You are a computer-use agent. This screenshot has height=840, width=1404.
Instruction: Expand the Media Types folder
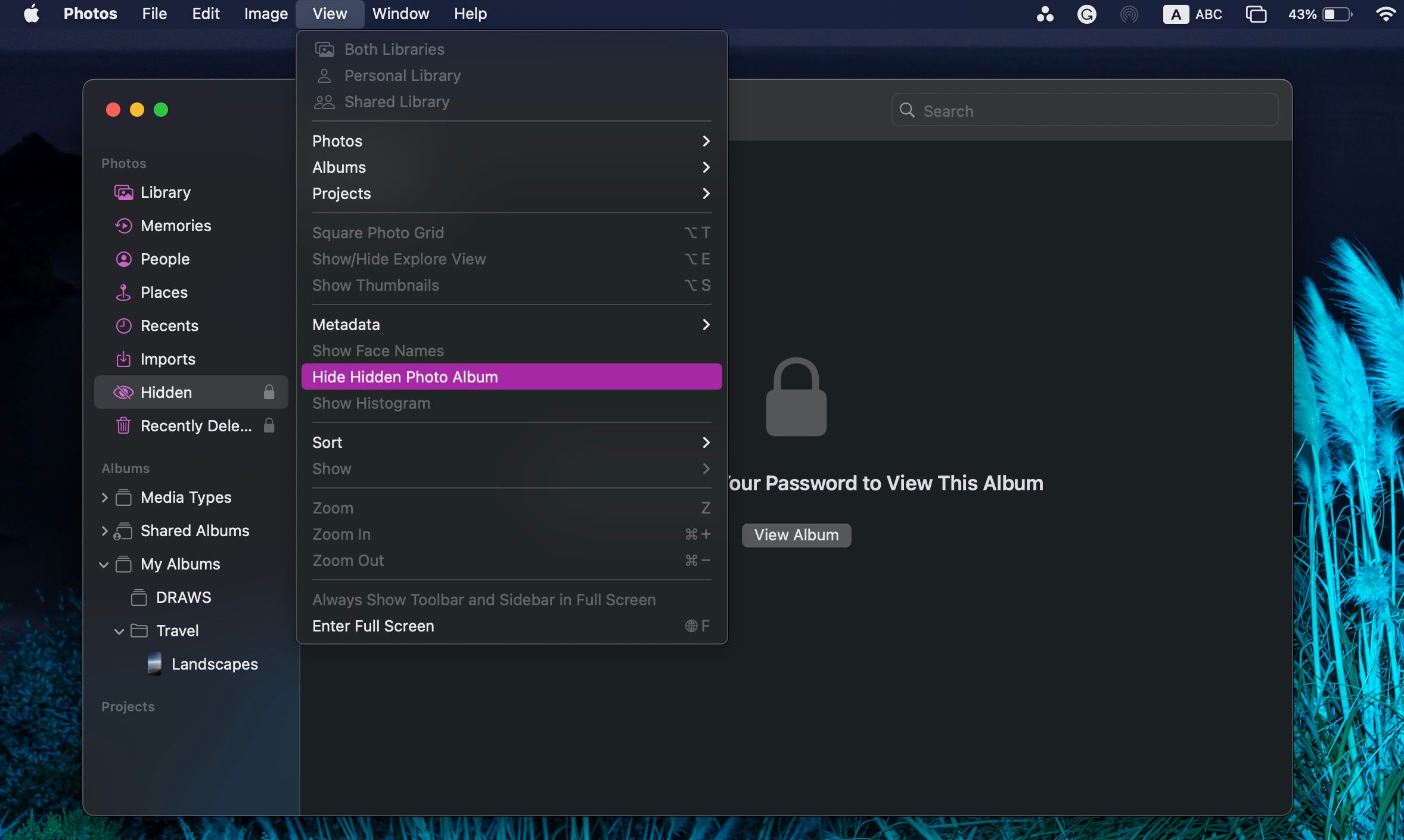point(104,497)
